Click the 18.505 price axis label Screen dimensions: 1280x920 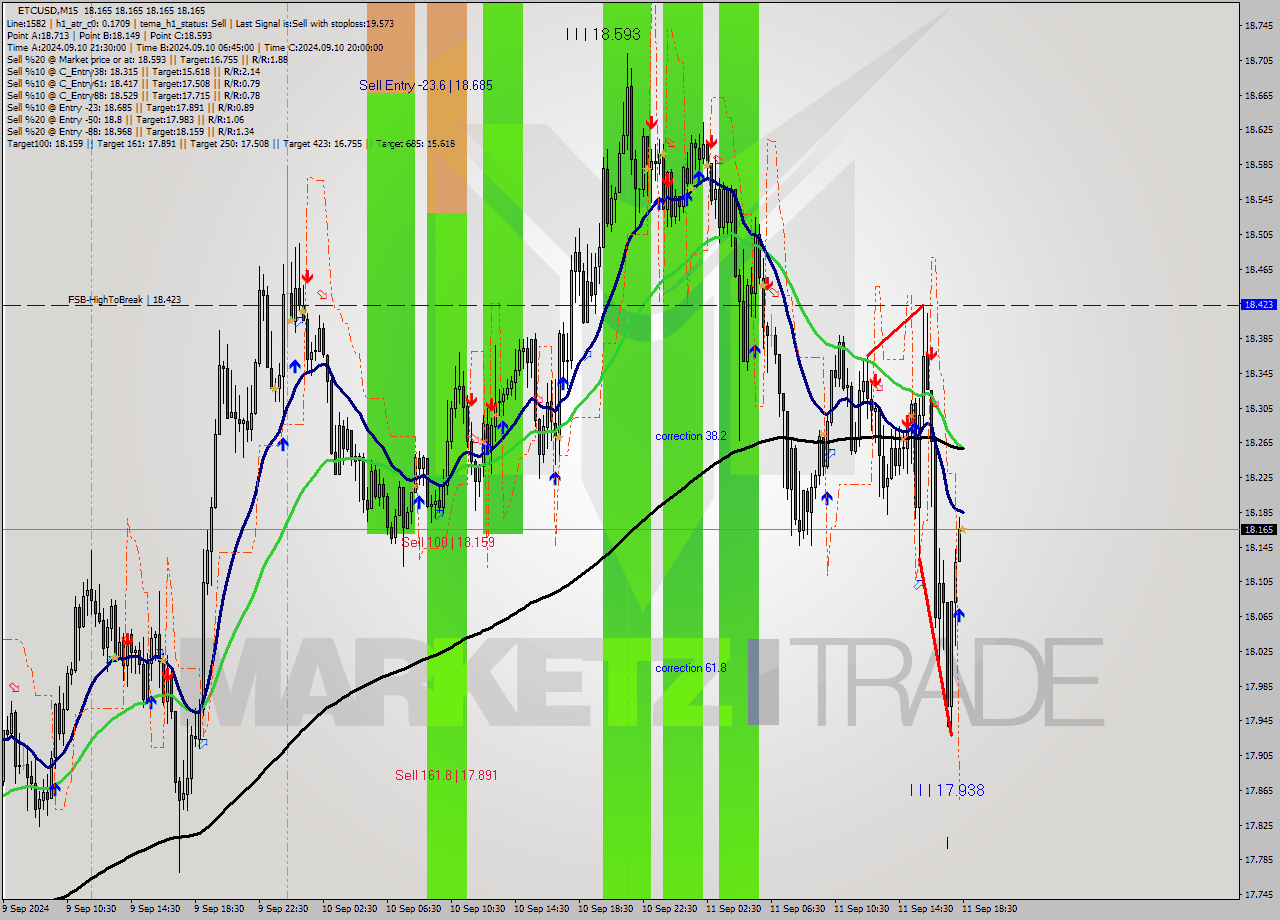coord(1258,234)
